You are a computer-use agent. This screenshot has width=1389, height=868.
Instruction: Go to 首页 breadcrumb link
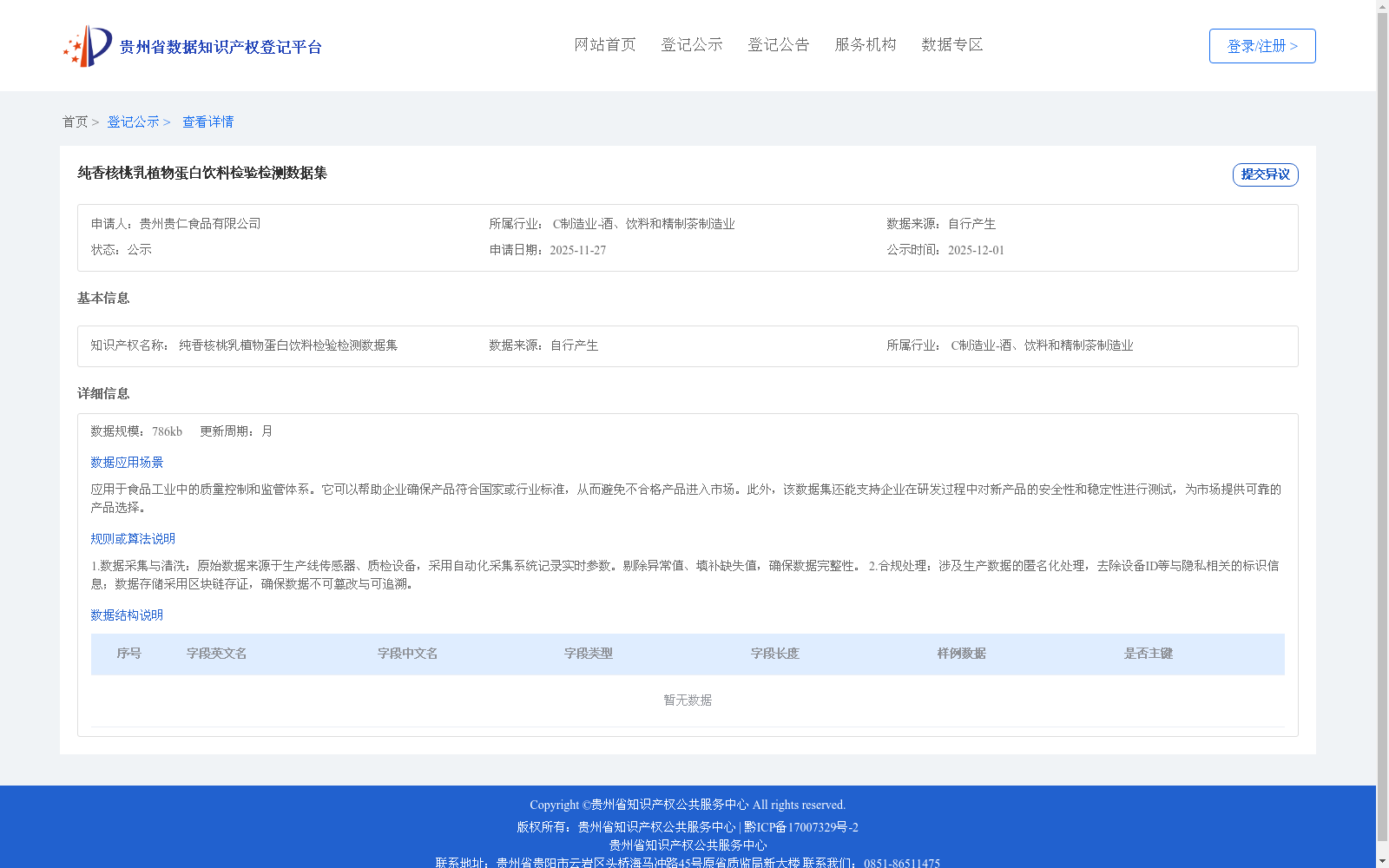tap(75, 122)
